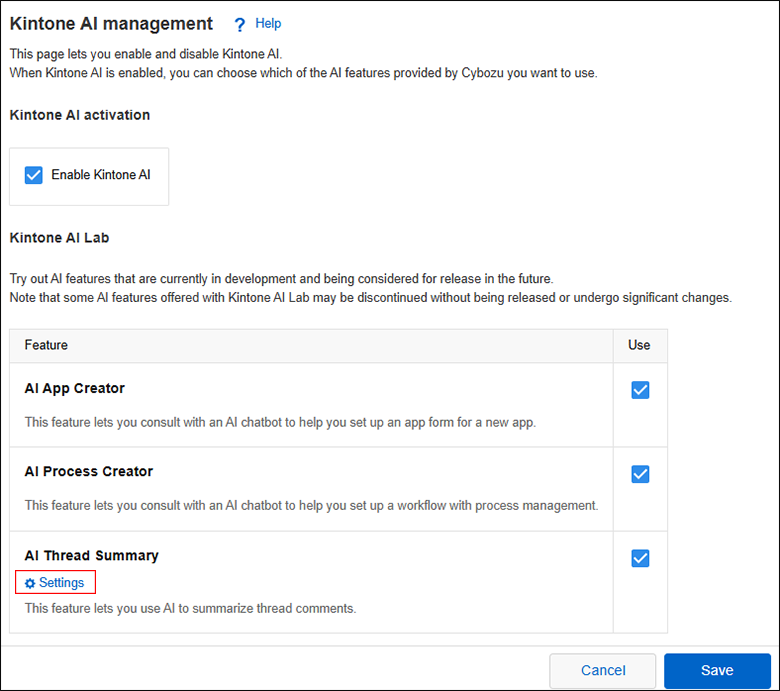The image size is (780, 691).
Task: Click the Feature column header
Action: (46, 345)
